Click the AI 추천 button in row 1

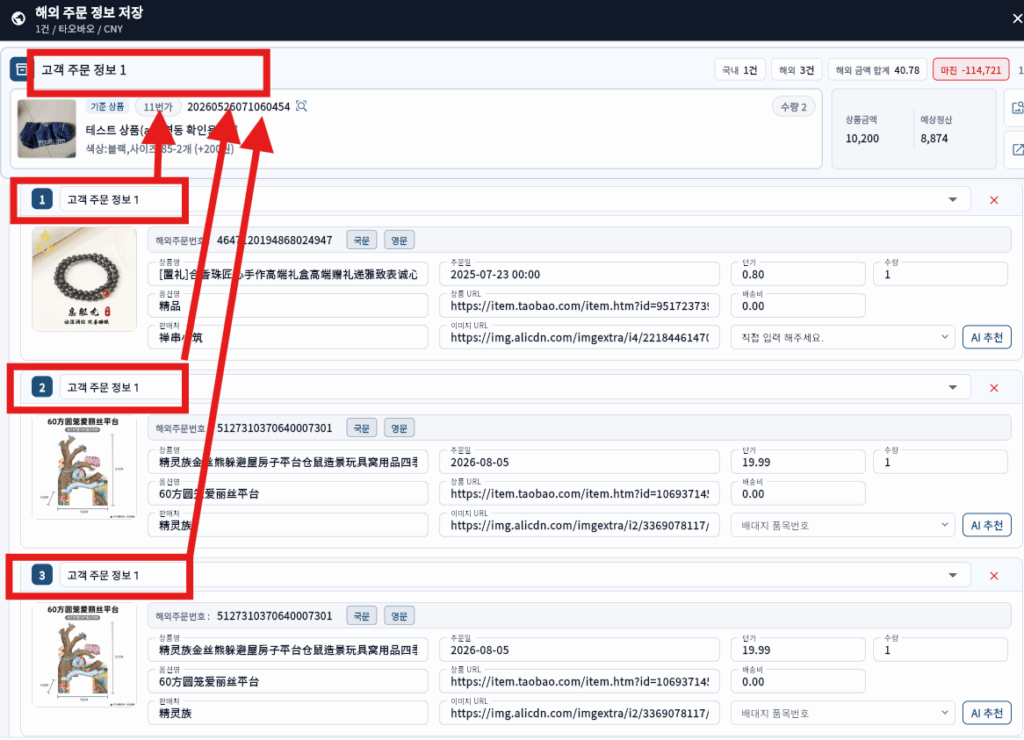[986, 338]
